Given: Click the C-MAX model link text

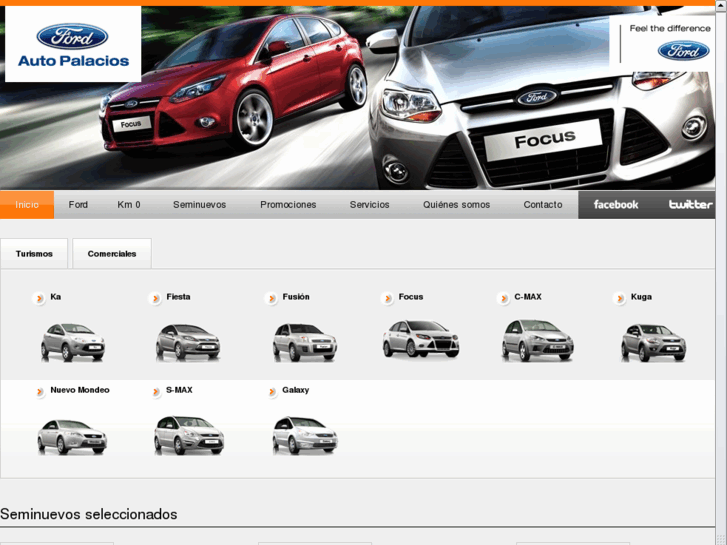Looking at the screenshot, I should [528, 297].
